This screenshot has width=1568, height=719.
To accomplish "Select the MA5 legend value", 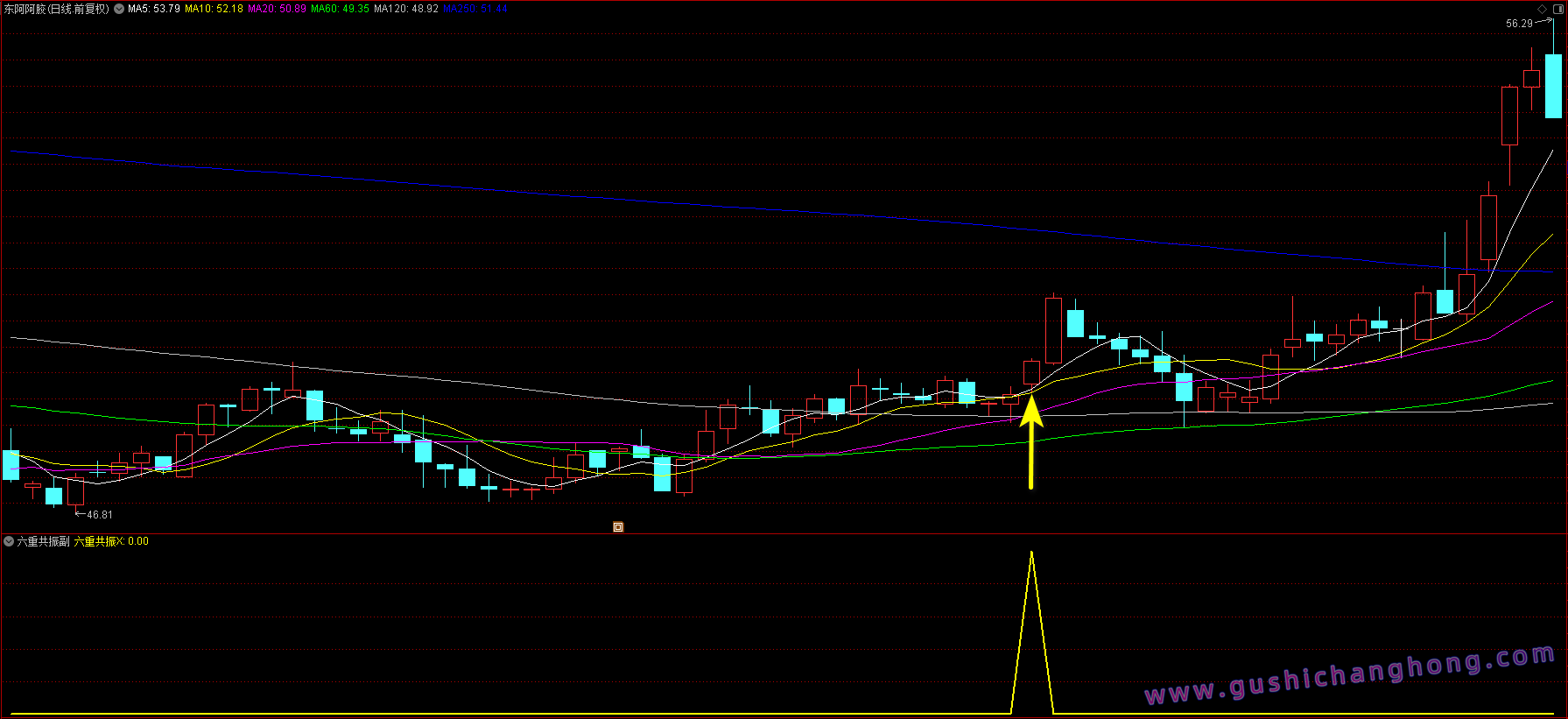I will 154,9.
